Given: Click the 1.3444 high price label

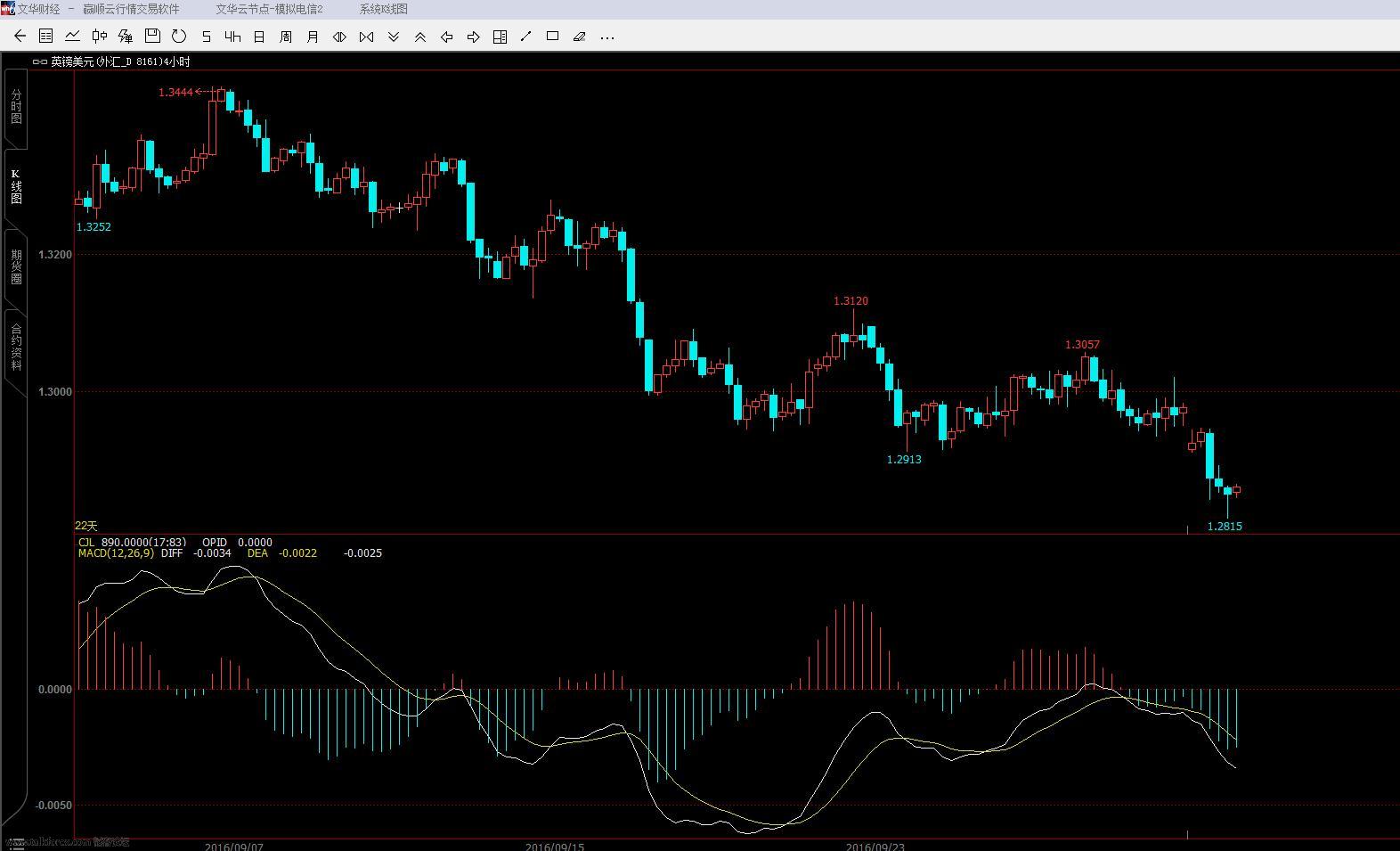Looking at the screenshot, I should (175, 92).
